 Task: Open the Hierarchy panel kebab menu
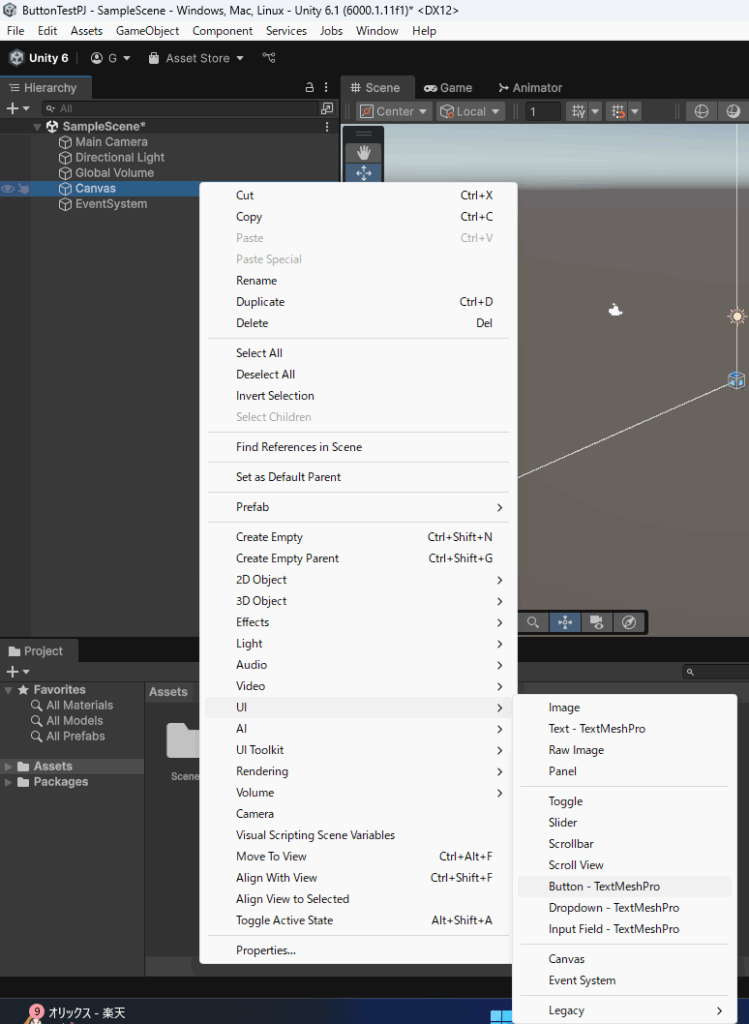[326, 88]
